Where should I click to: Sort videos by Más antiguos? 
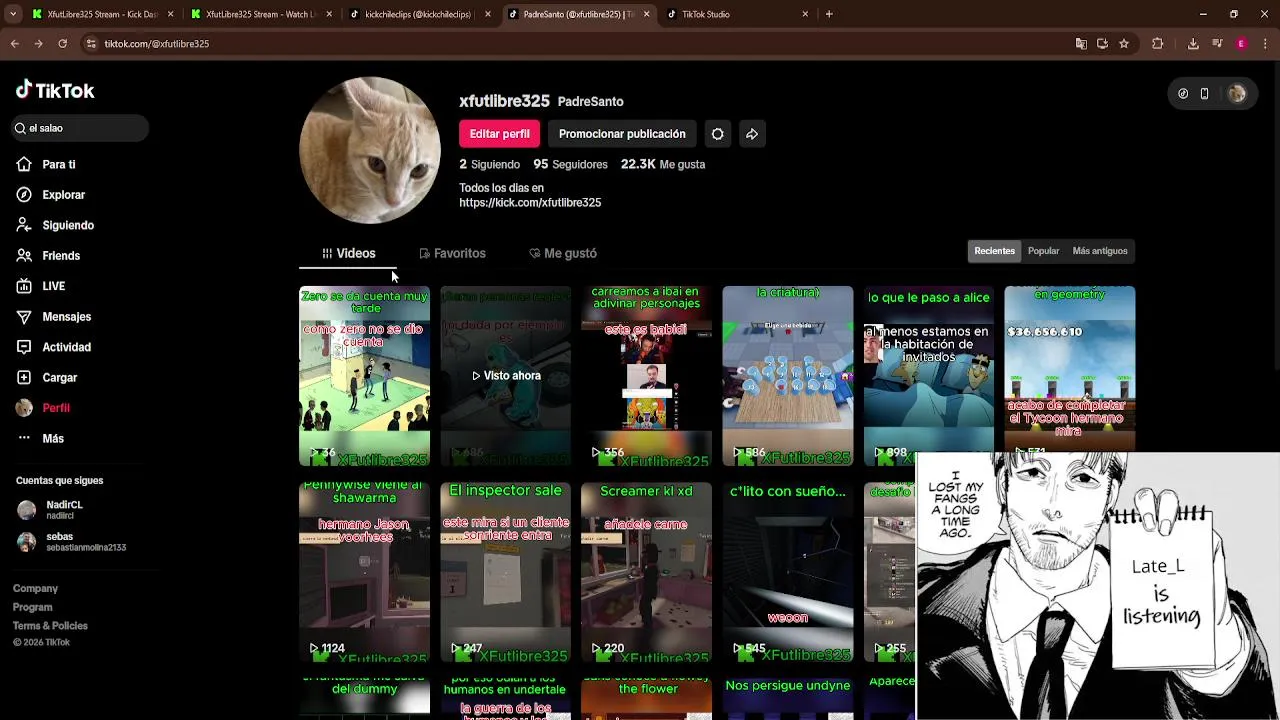pos(1100,251)
